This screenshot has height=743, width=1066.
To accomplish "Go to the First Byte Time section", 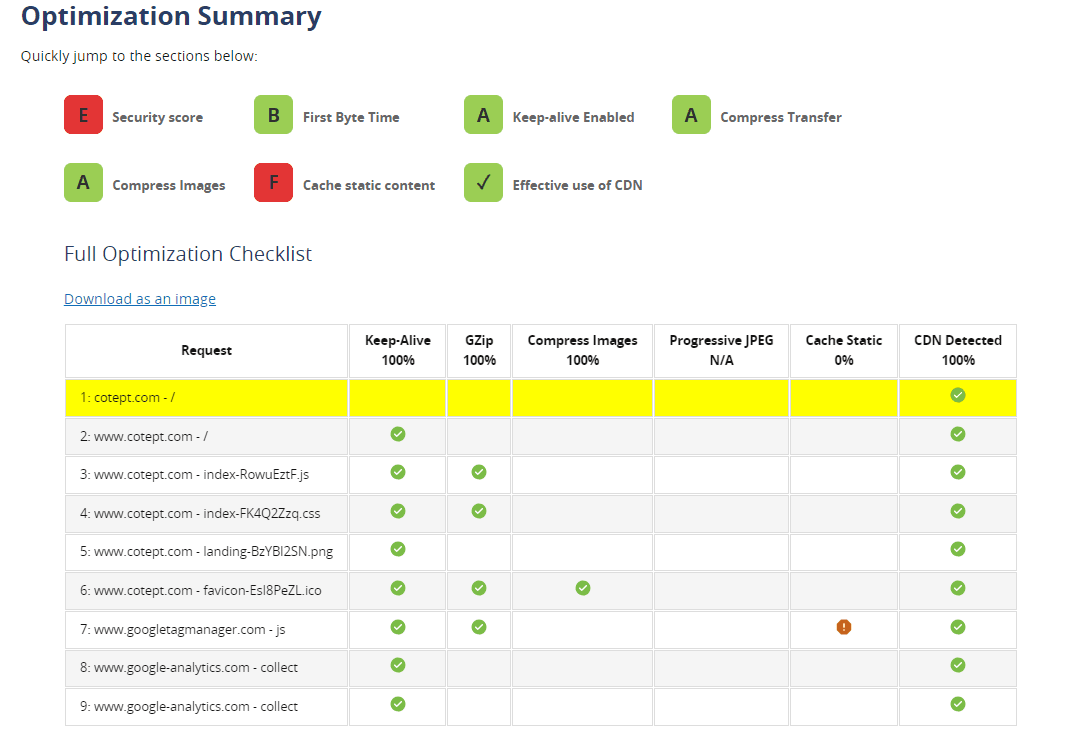I will pyautogui.click(x=350, y=117).
